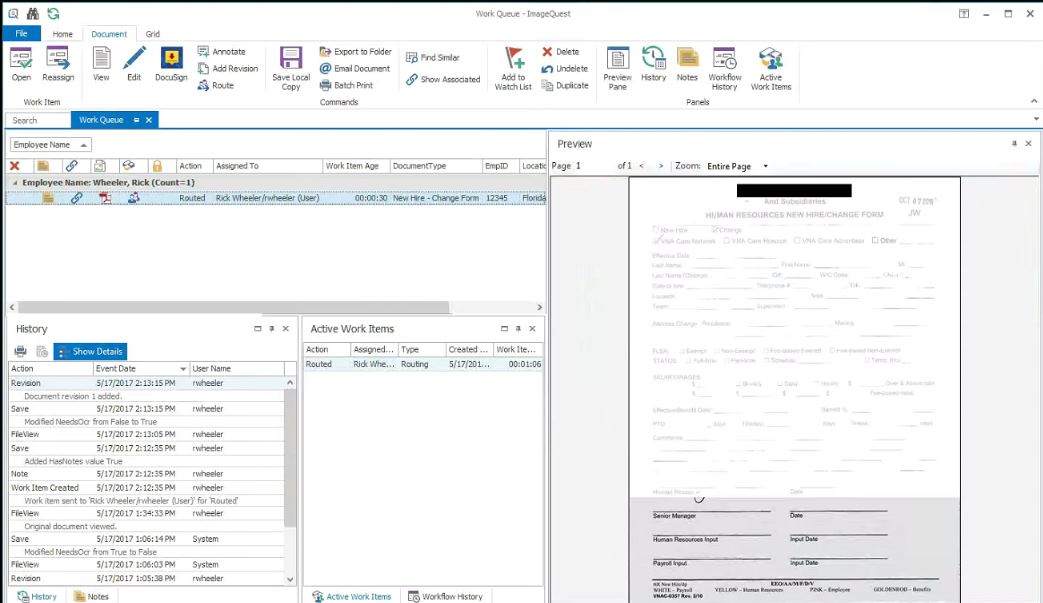Switch to the Search tab
The height and width of the screenshot is (603, 1043).
pos(38,120)
